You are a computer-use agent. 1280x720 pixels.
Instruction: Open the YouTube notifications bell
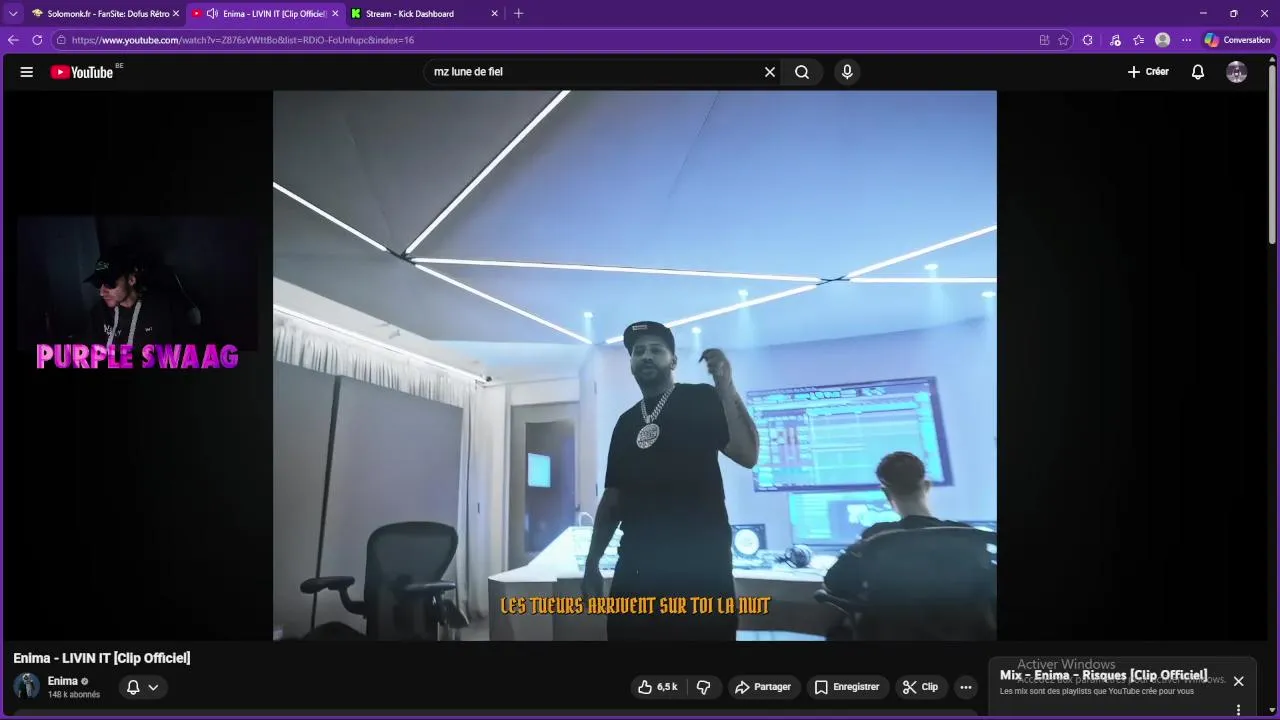[1198, 72]
